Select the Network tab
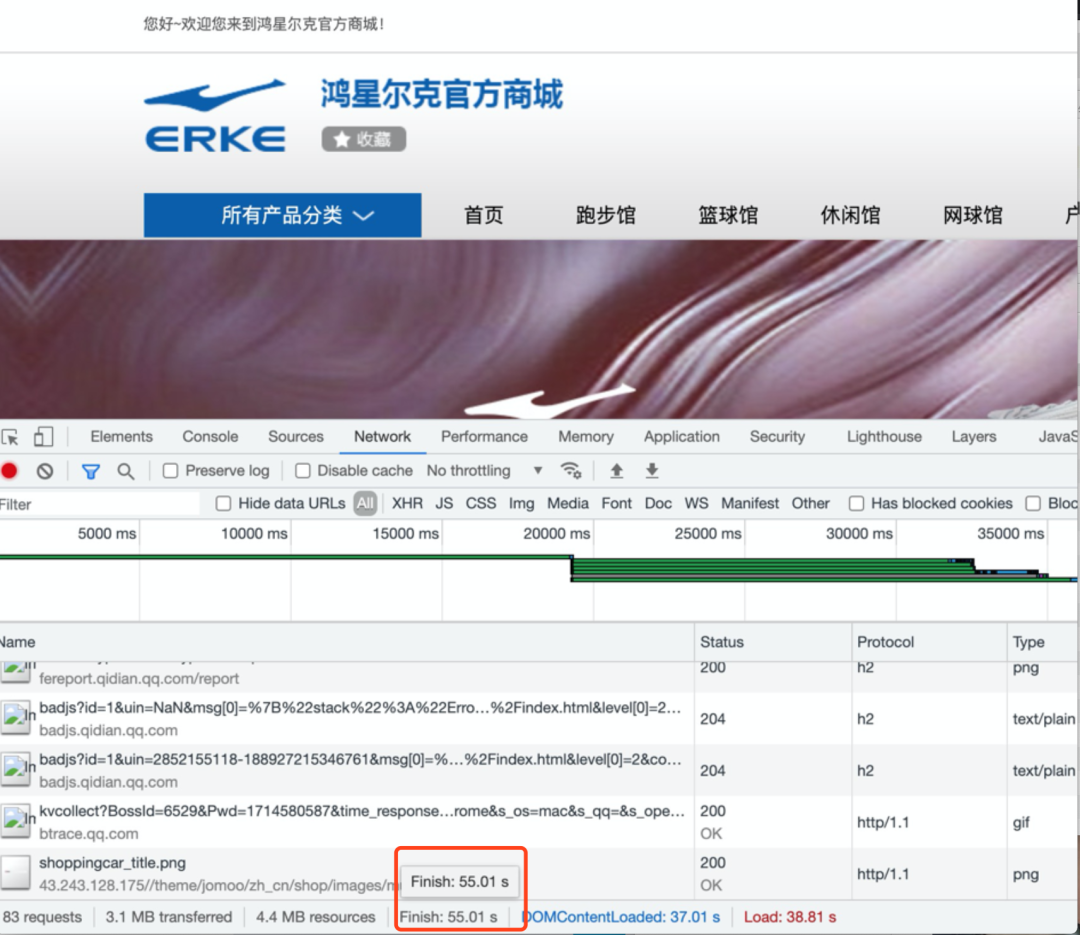Screen dimensions: 1080x935 tap(382, 437)
